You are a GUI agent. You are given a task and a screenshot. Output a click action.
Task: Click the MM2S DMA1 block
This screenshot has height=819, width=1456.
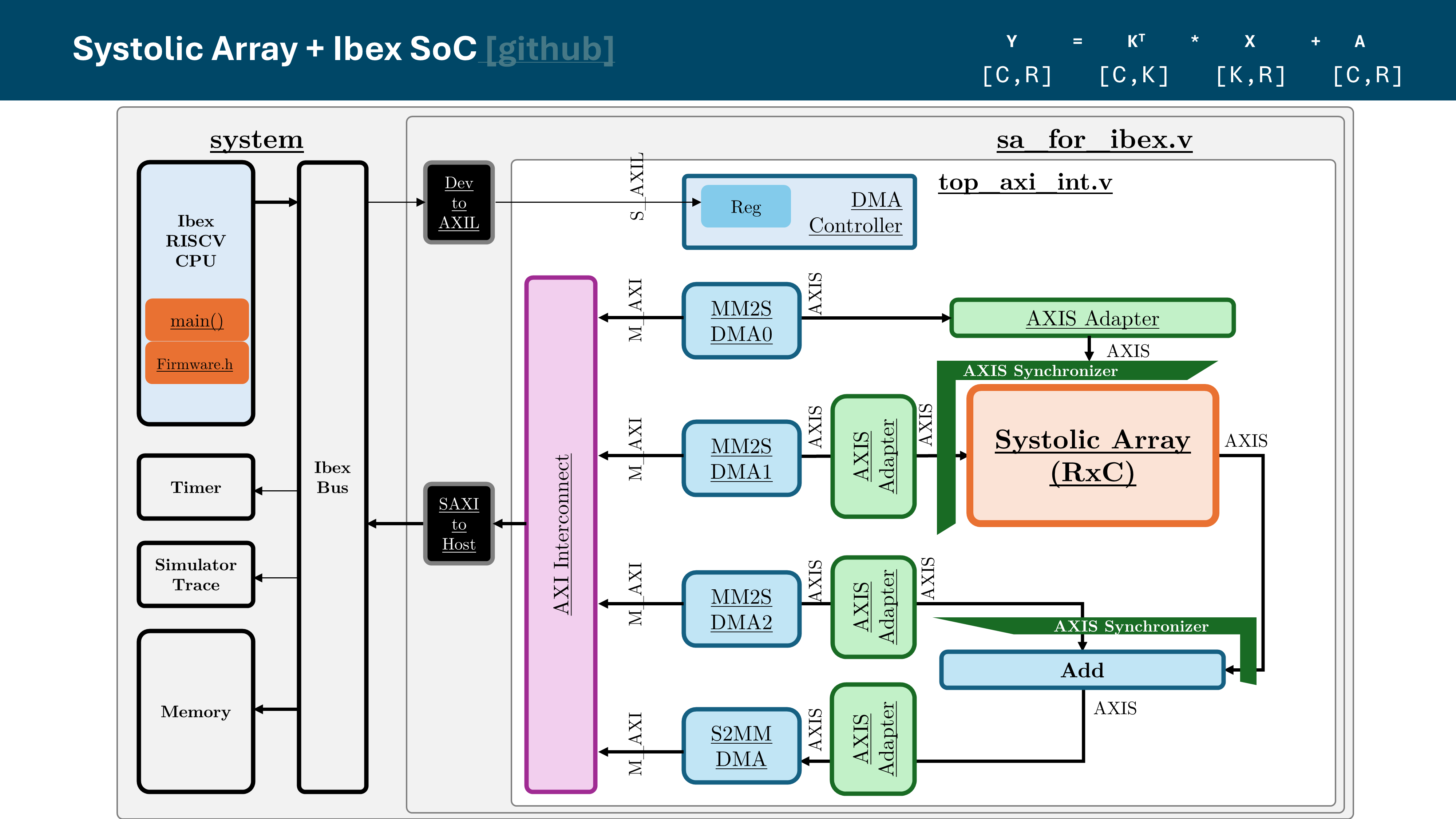[741, 459]
